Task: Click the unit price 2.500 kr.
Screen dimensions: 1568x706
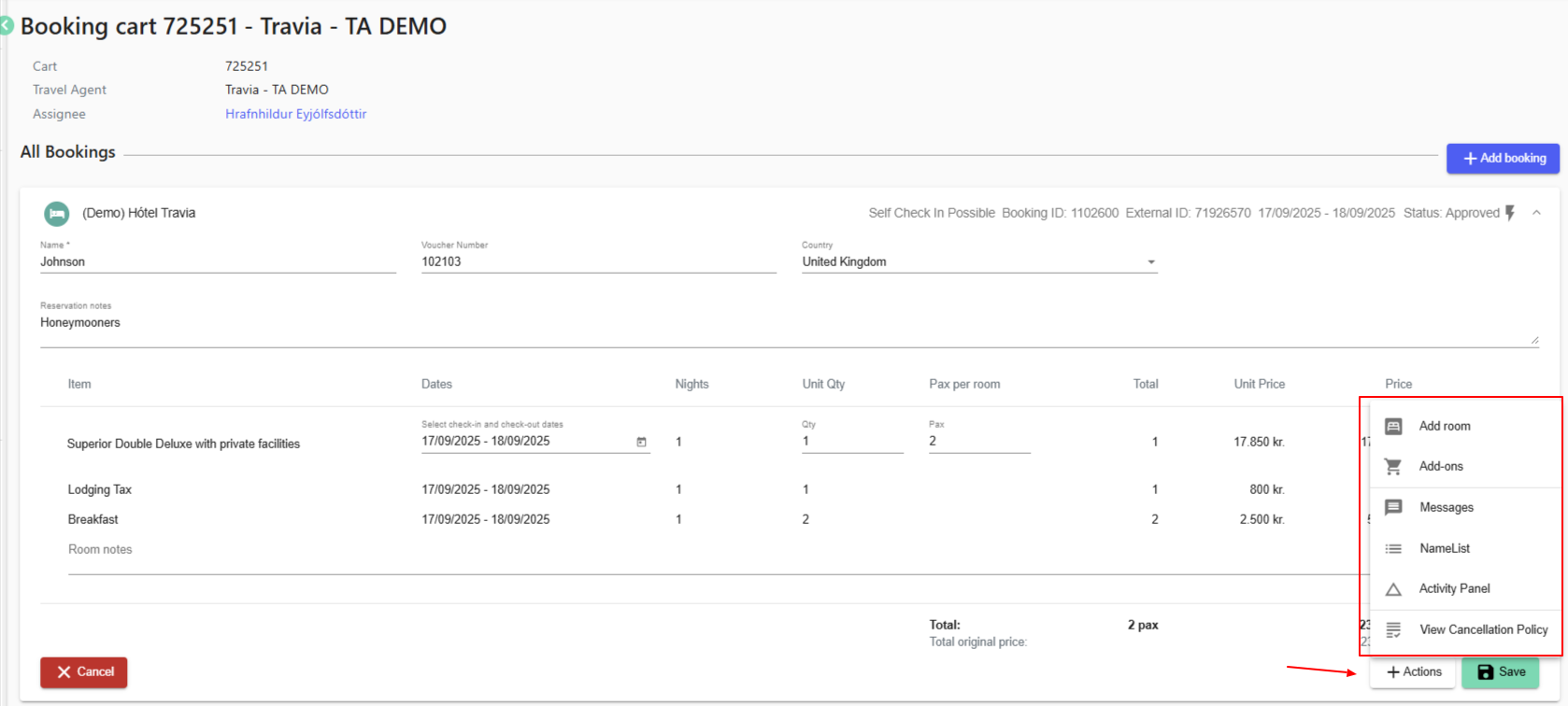Action: point(1262,519)
